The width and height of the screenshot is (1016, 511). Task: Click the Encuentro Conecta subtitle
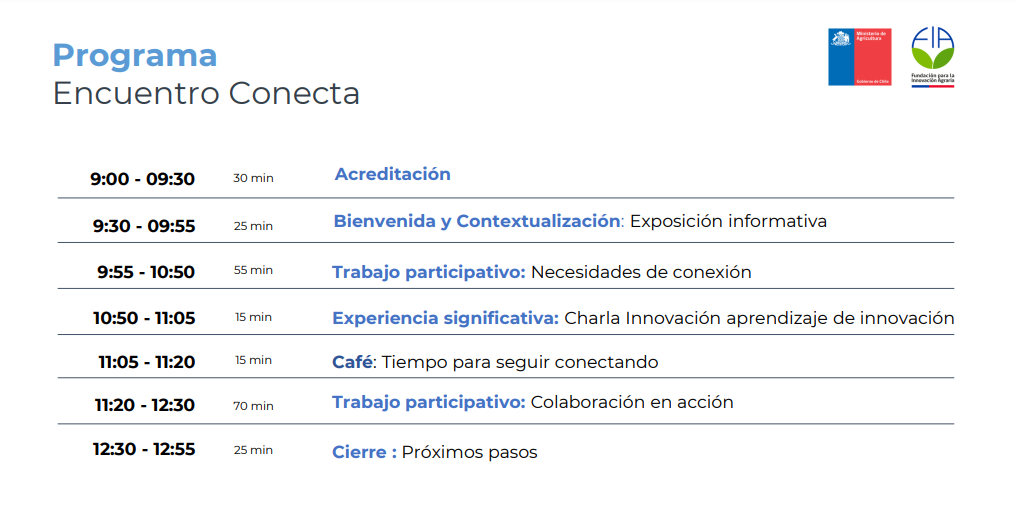pos(206,93)
